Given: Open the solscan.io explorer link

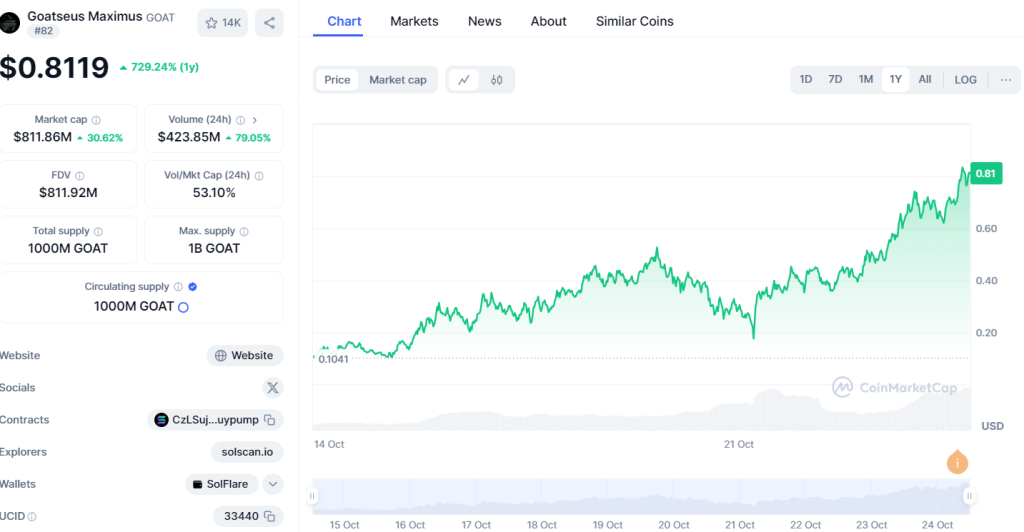Looking at the screenshot, I should 248,452.
